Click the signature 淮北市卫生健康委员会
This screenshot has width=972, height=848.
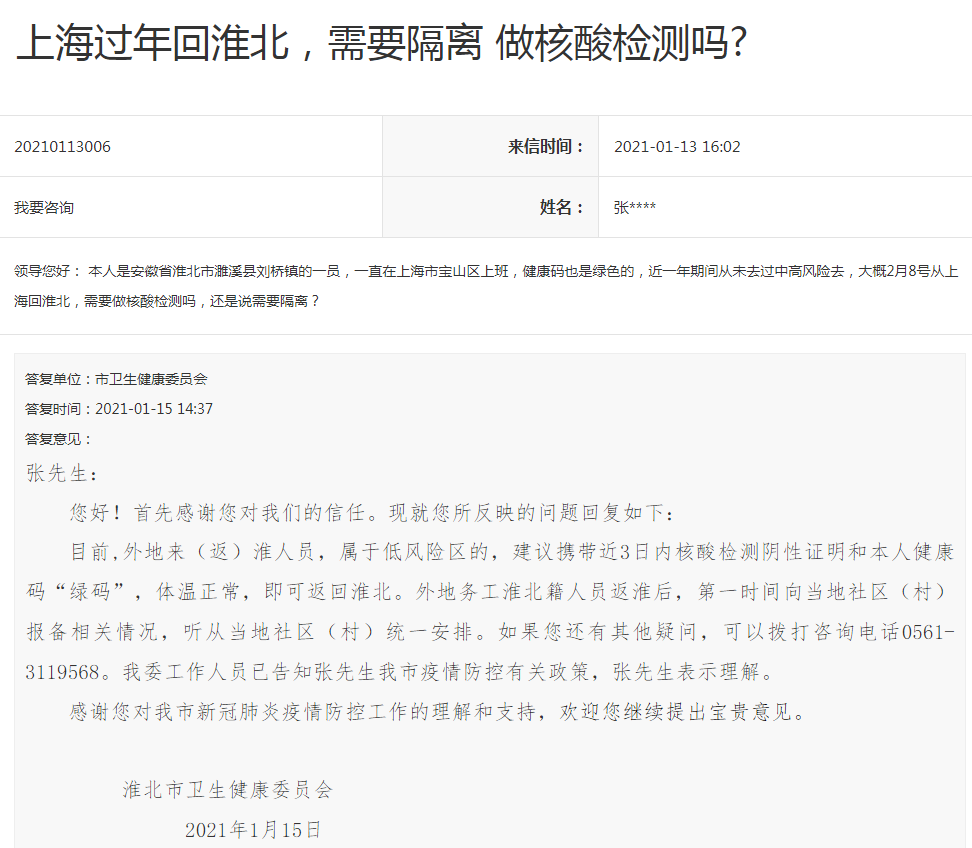(x=228, y=790)
